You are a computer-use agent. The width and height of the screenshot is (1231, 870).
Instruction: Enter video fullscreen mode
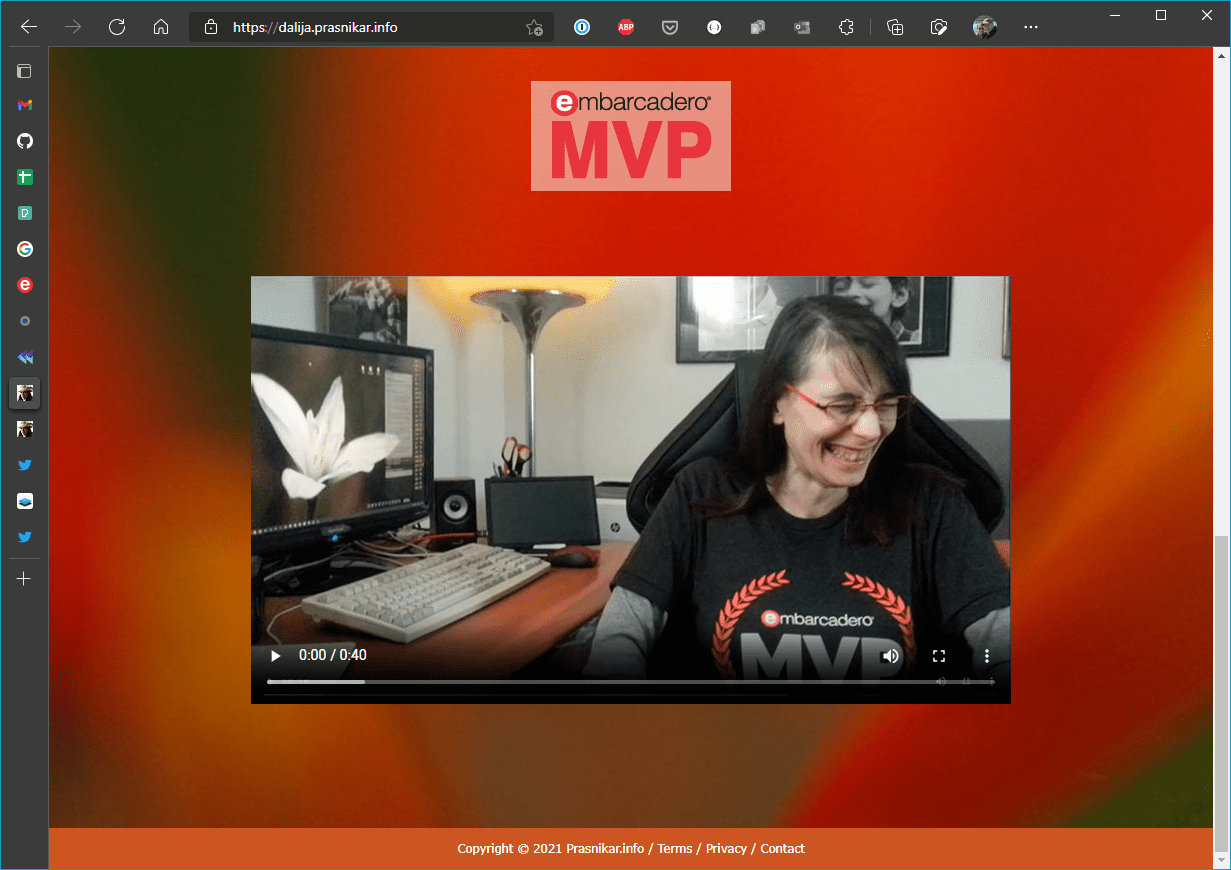[x=939, y=656]
